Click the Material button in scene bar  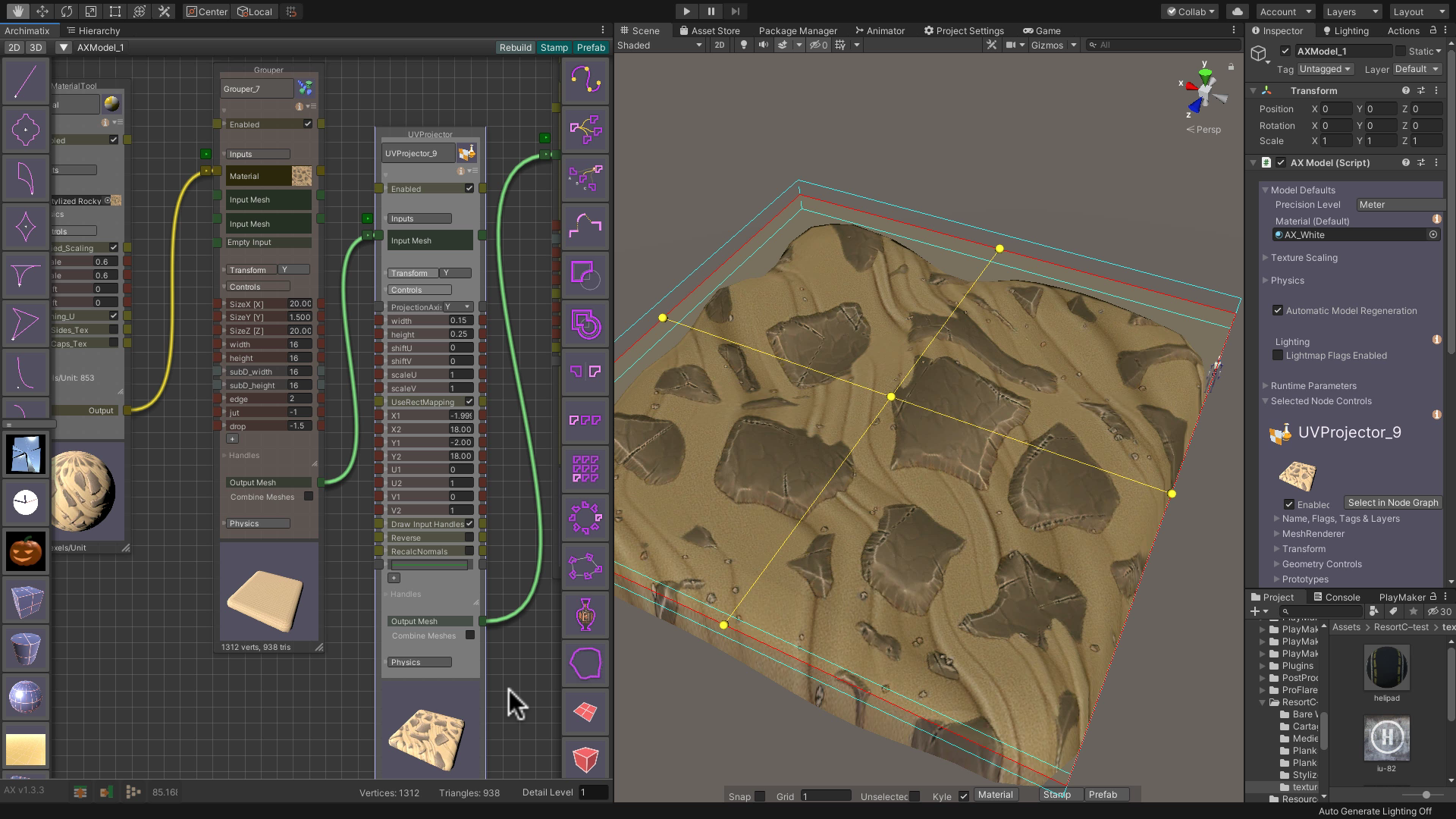pos(995,795)
